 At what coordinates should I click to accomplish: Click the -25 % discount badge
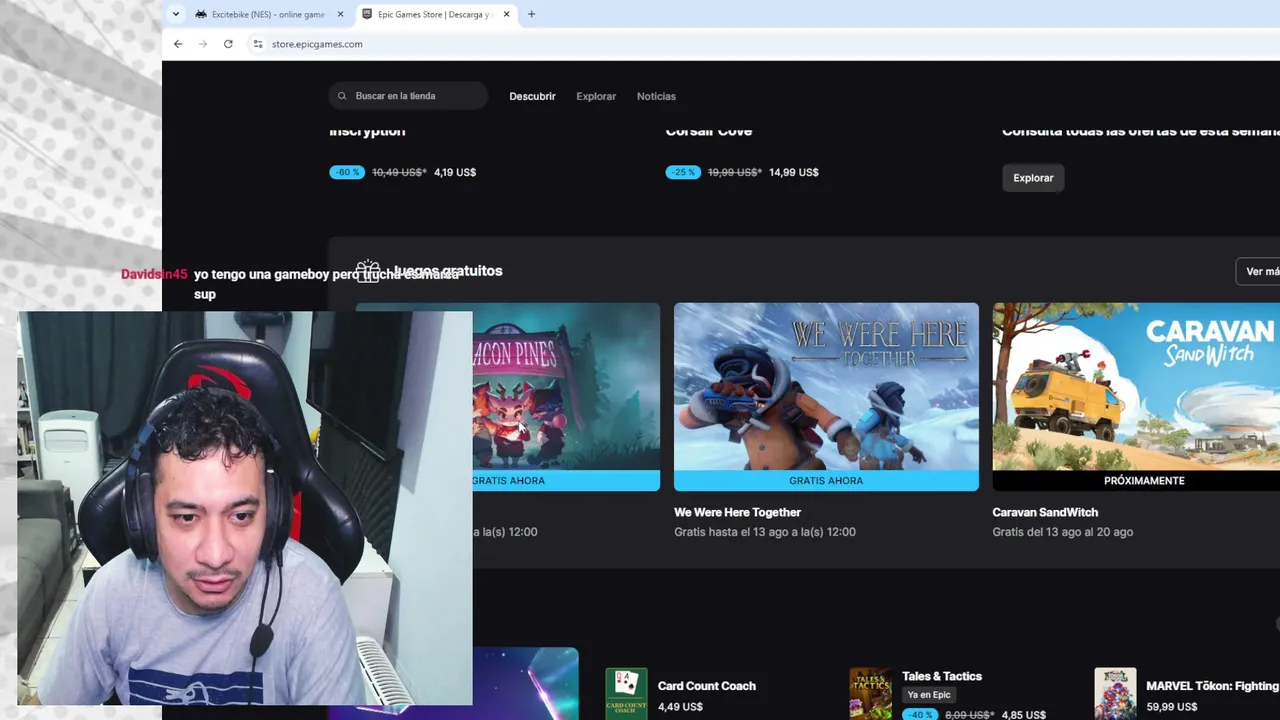[683, 172]
